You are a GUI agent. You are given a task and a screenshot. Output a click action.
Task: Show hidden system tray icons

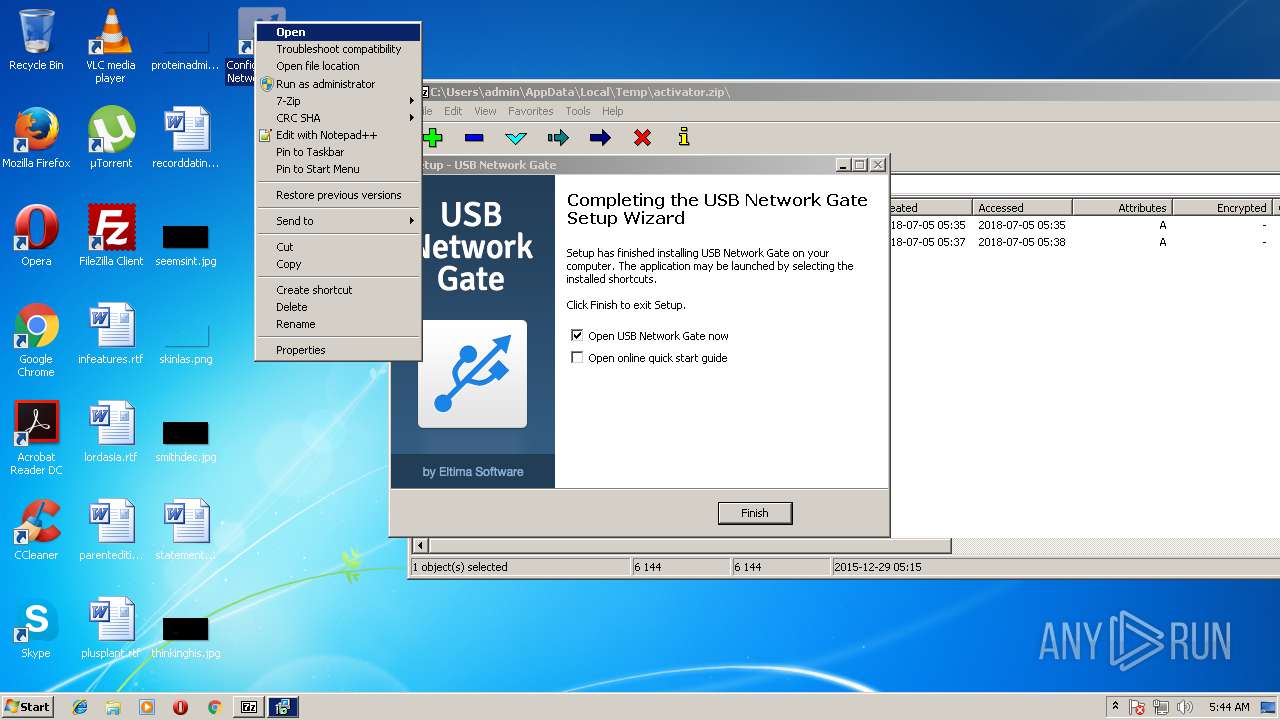tap(1116, 707)
